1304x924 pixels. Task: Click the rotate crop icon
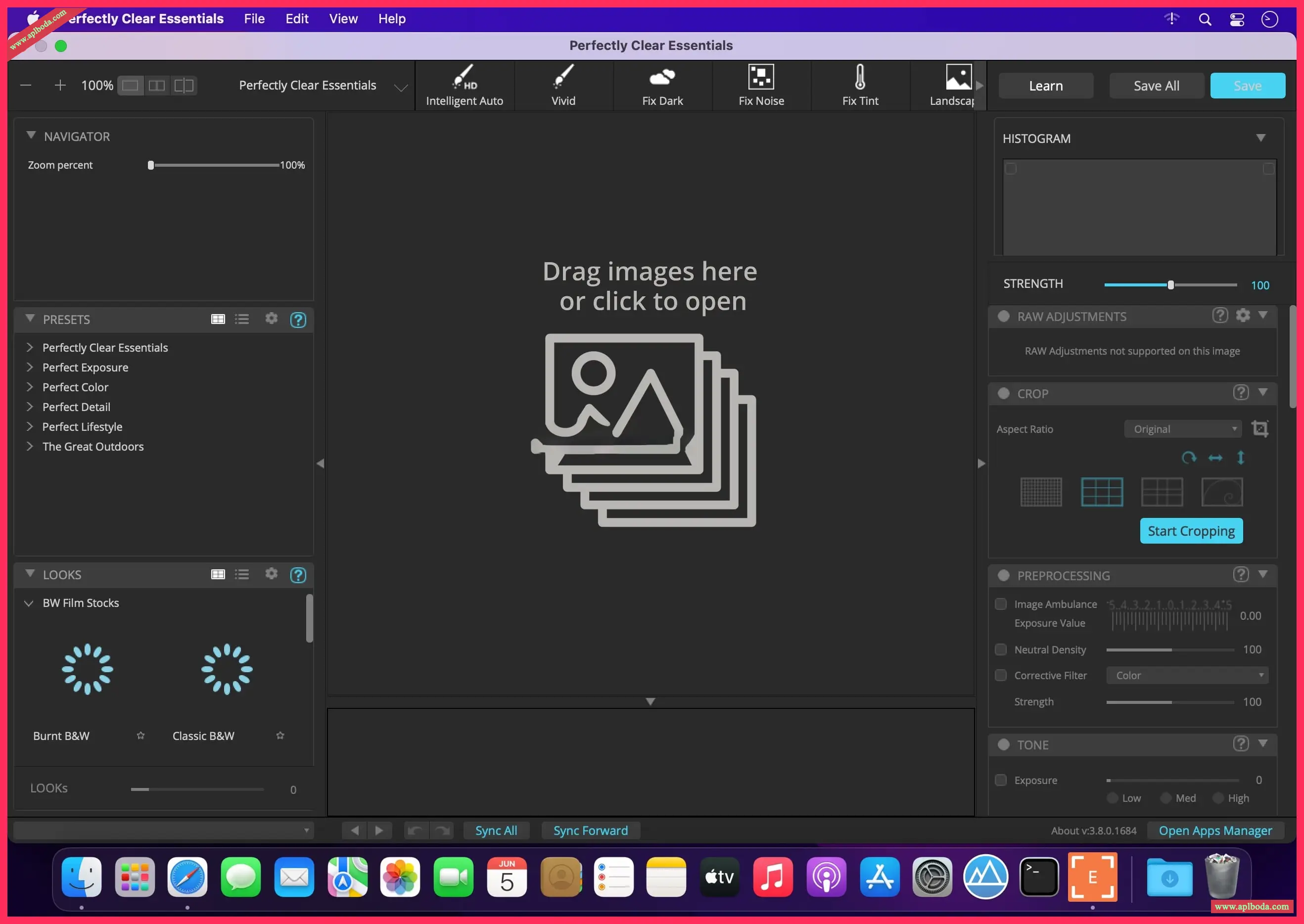point(1189,458)
